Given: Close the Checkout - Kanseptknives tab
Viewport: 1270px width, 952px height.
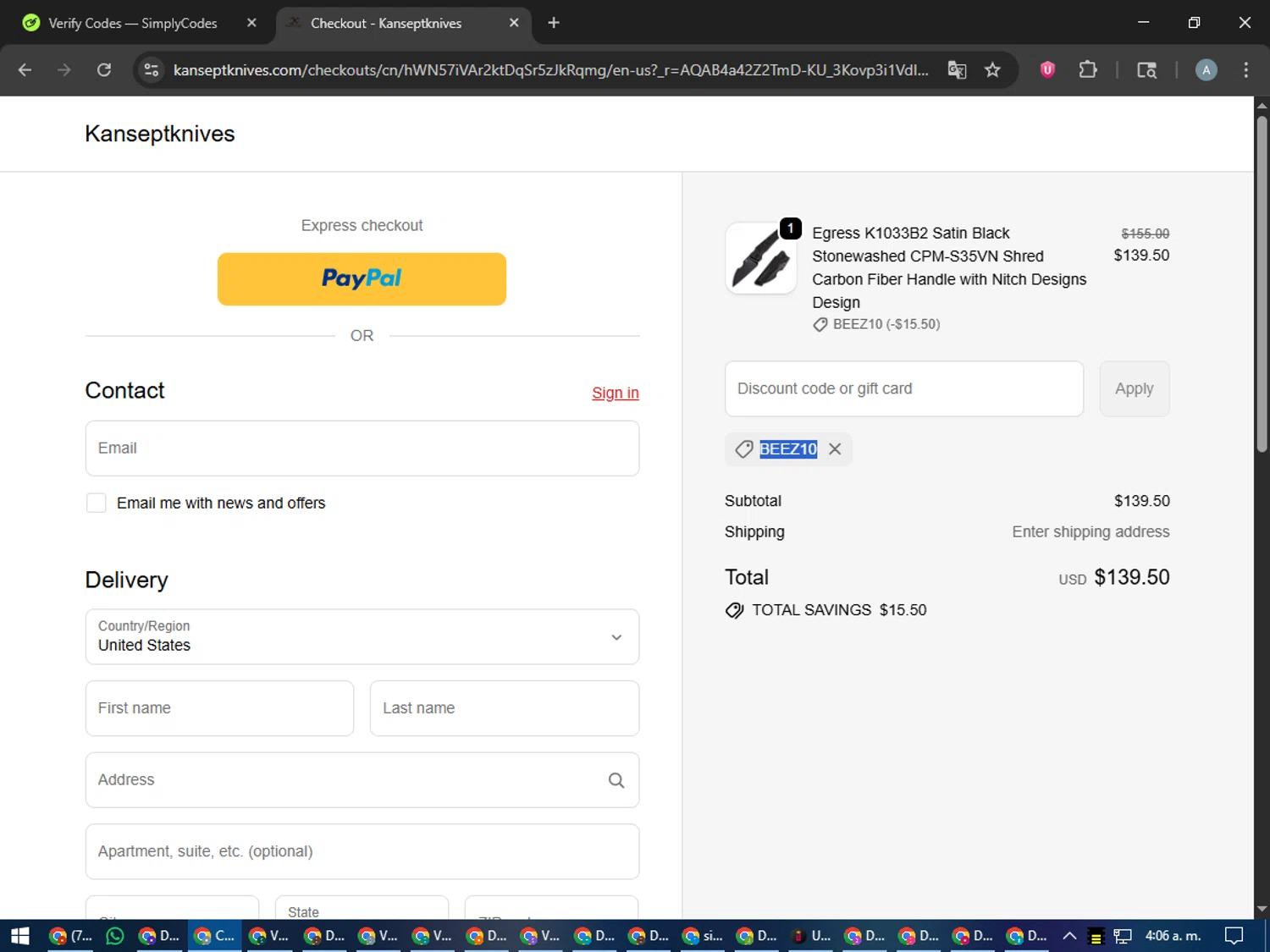Looking at the screenshot, I should pyautogui.click(x=514, y=23).
